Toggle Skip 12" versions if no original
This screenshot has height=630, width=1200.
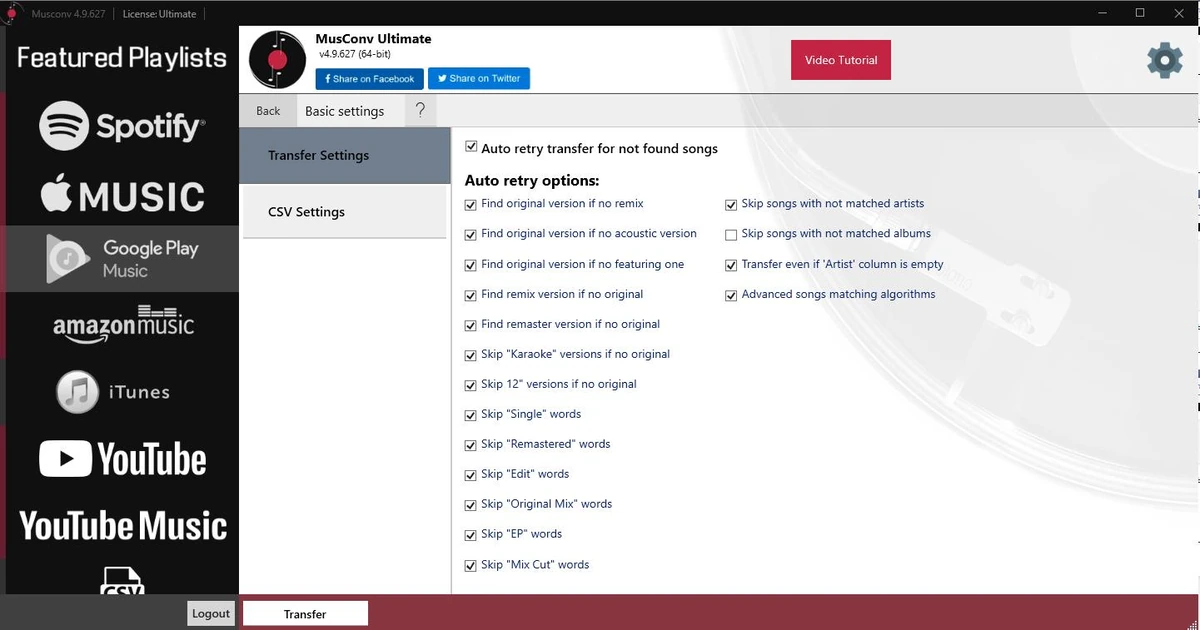471,385
